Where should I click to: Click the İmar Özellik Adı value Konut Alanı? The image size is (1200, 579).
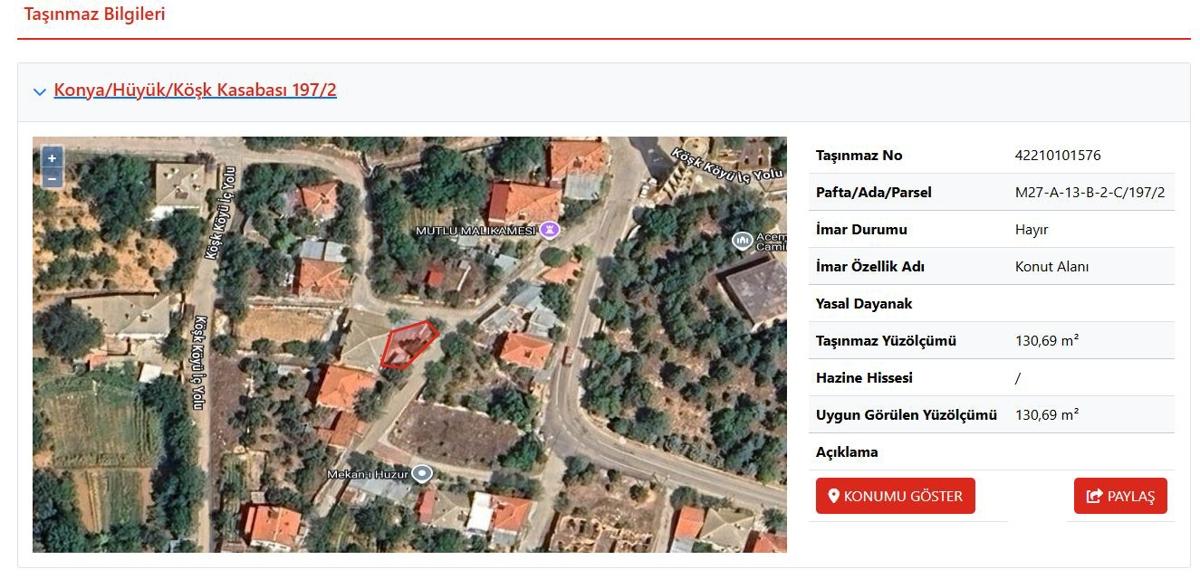point(1051,266)
